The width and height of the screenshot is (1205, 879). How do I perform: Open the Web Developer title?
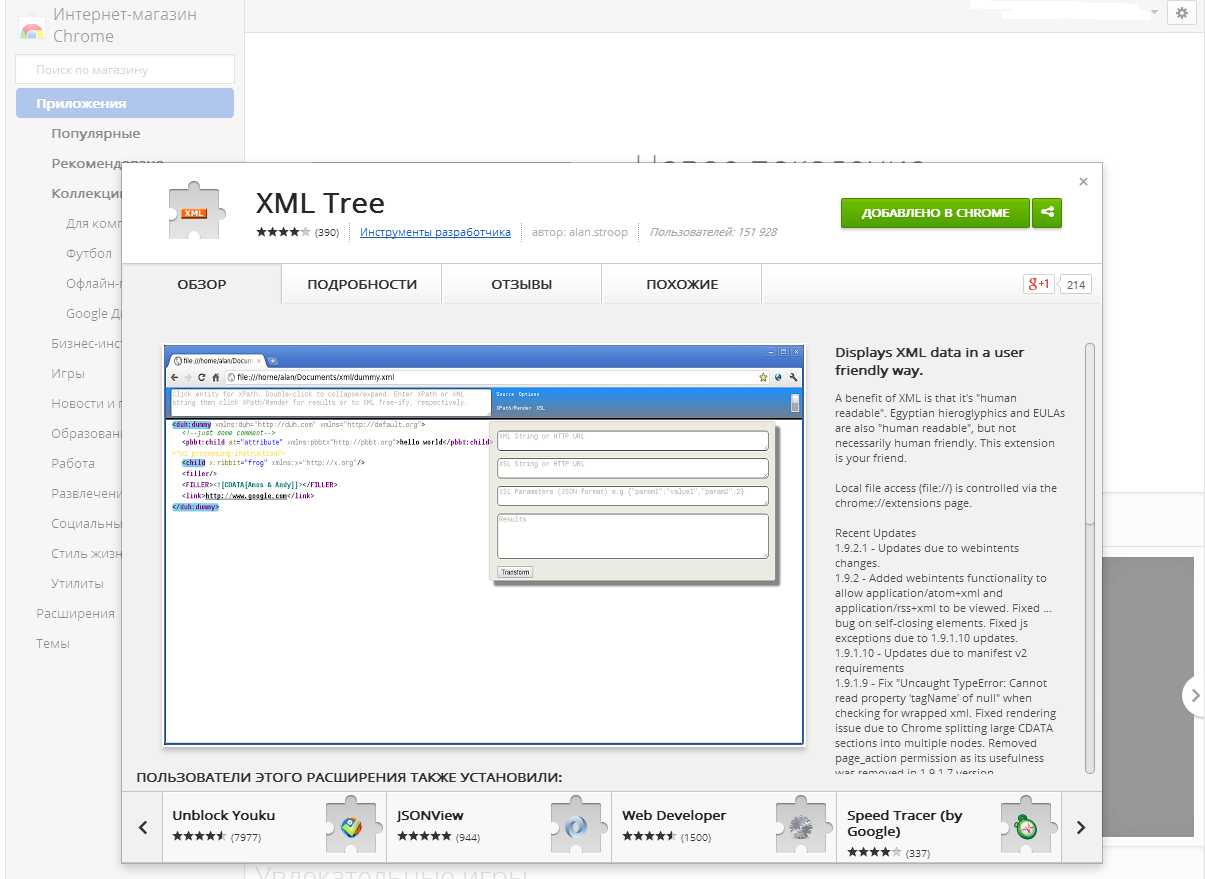click(674, 815)
